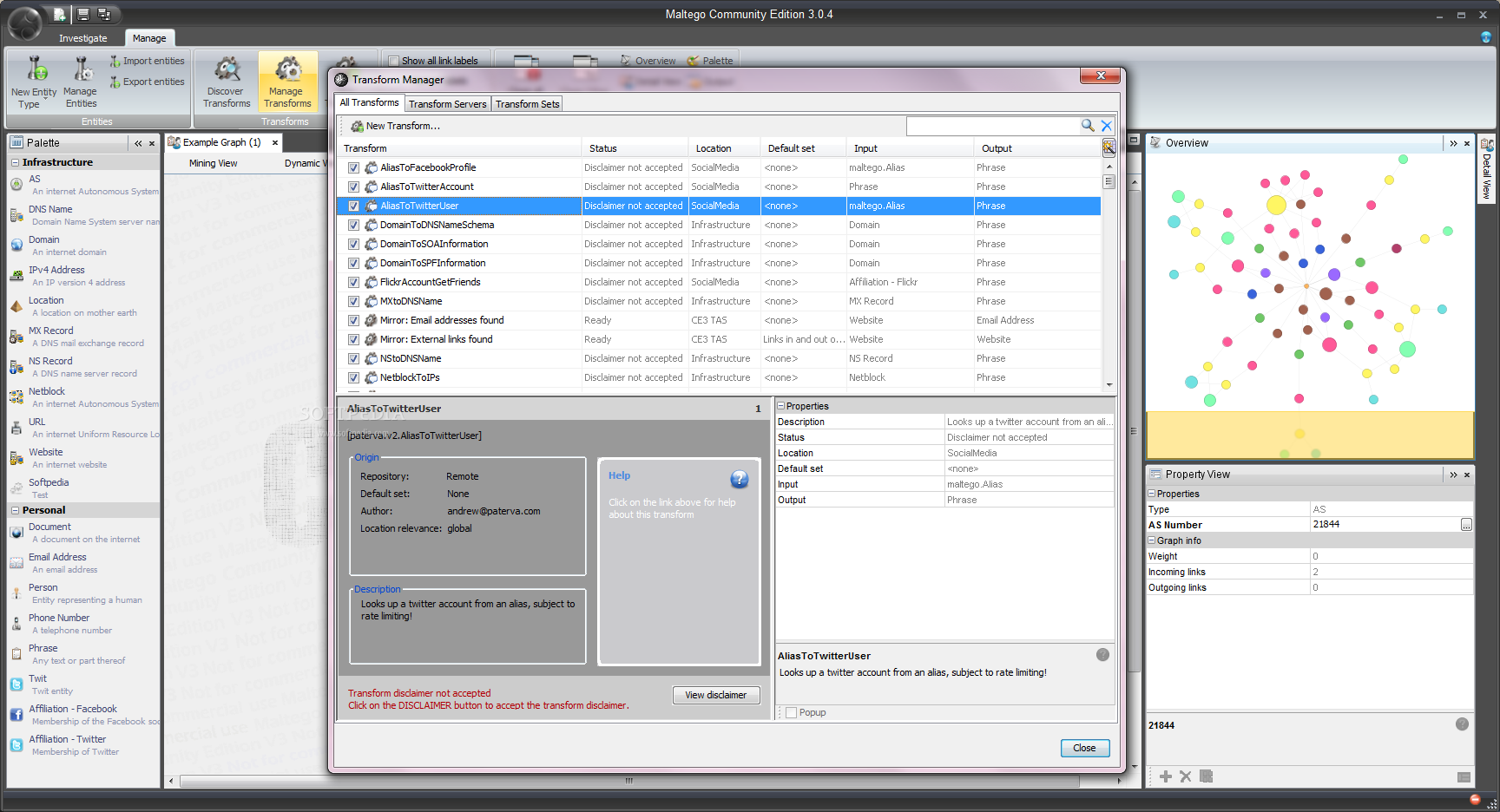Screen dimensions: 1500x812
Task: Click the yellow viewport rectangle in Overview
Action: coord(1310,435)
